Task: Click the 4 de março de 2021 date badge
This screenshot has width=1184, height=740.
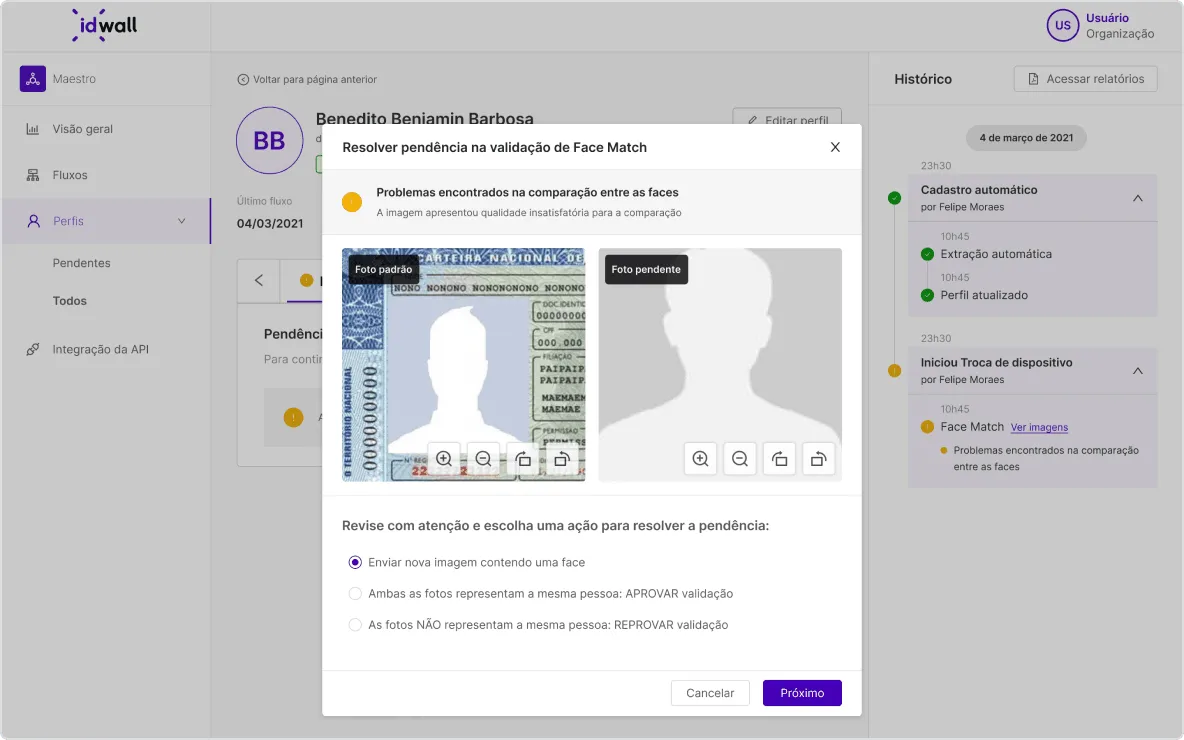Action: [1026, 138]
